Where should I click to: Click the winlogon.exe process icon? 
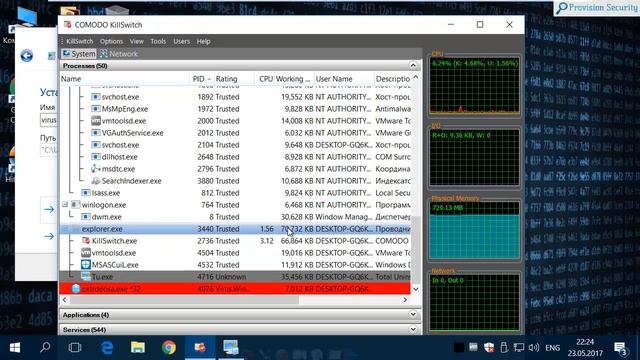(76, 204)
